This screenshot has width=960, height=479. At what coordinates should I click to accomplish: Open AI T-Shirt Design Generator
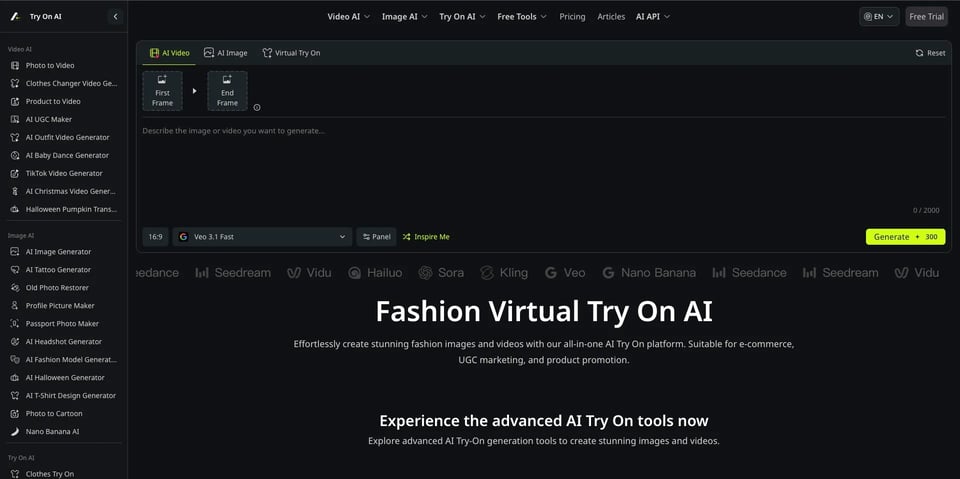64,396
